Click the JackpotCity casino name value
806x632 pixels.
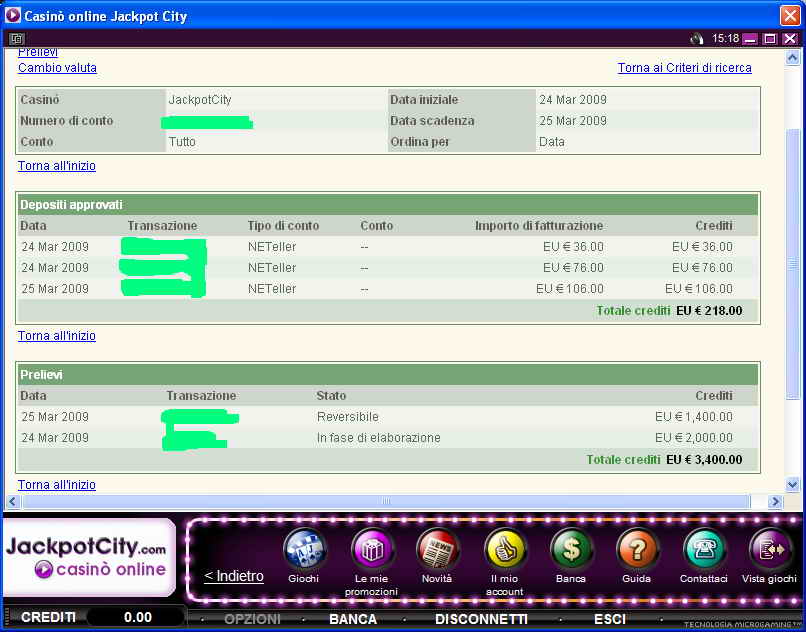[x=200, y=100]
